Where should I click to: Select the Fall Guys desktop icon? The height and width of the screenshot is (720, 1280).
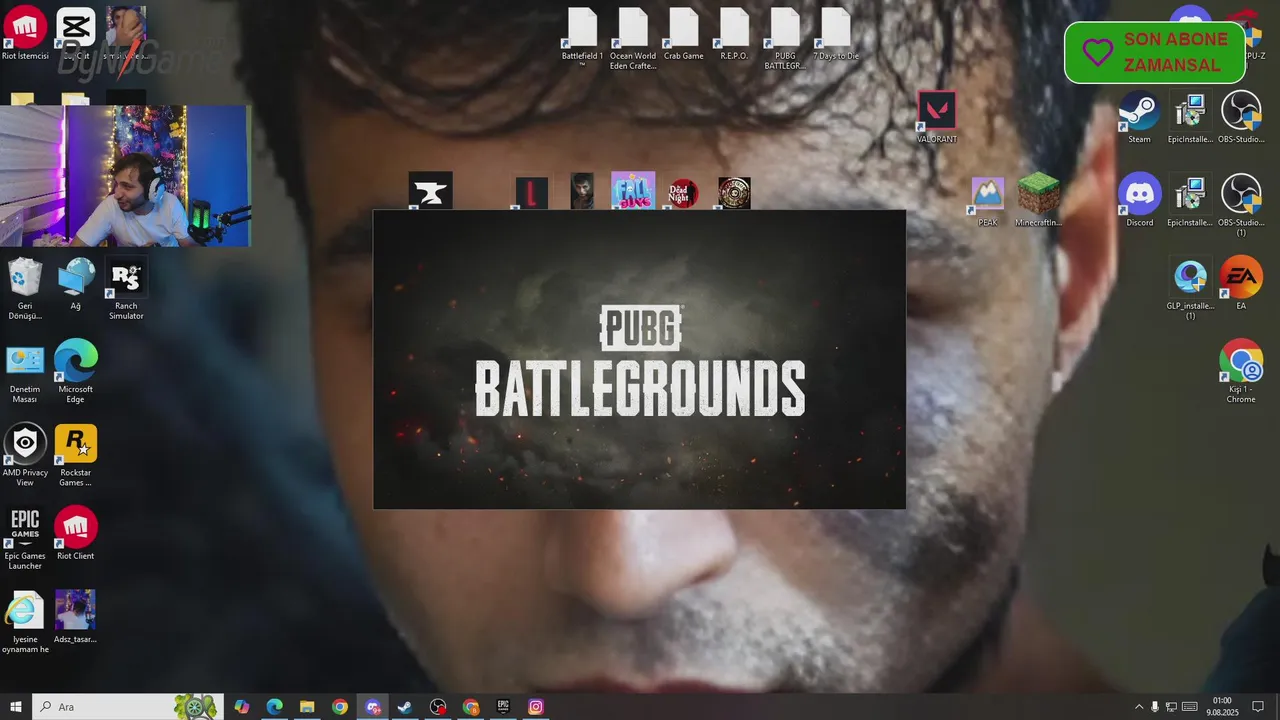click(633, 190)
